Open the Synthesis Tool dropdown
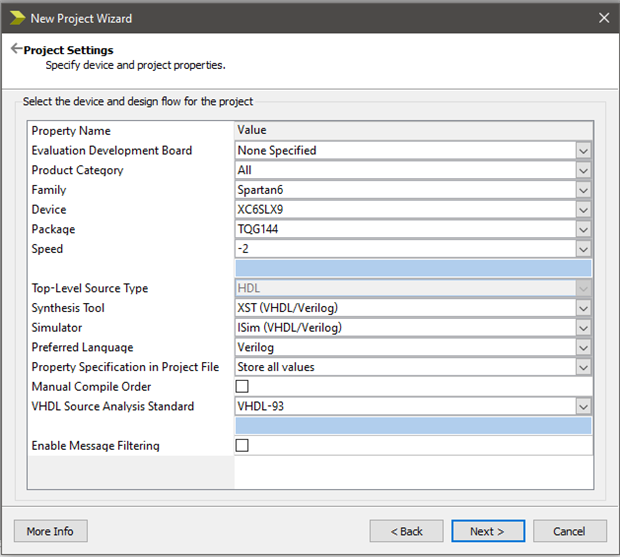The width and height of the screenshot is (620, 557). click(583, 308)
